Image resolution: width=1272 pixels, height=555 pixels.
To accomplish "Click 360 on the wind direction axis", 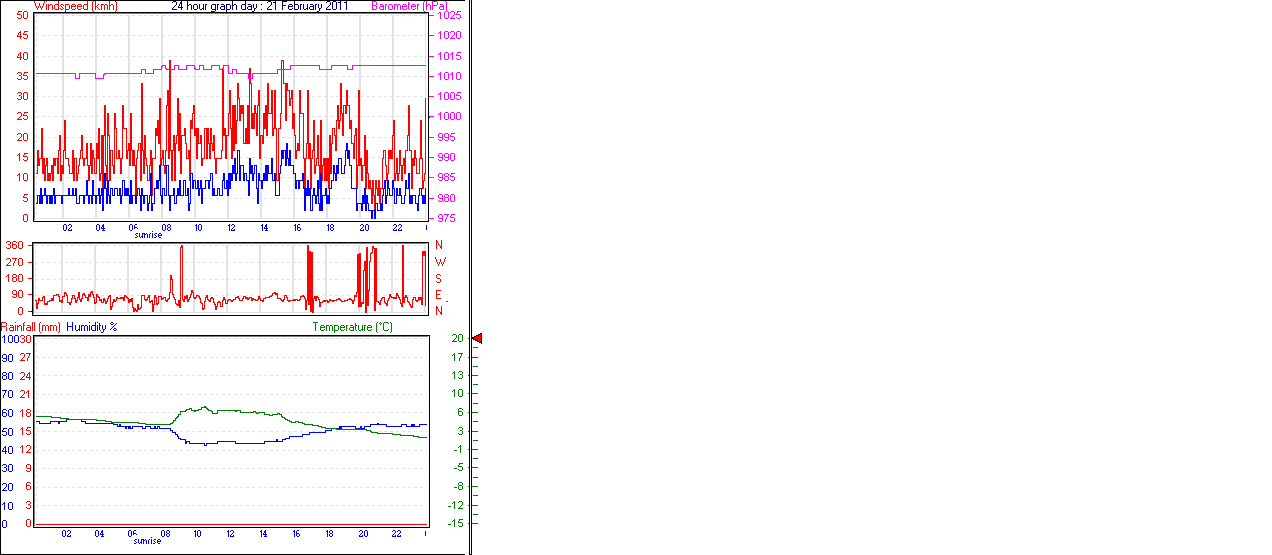I will tap(15, 245).
